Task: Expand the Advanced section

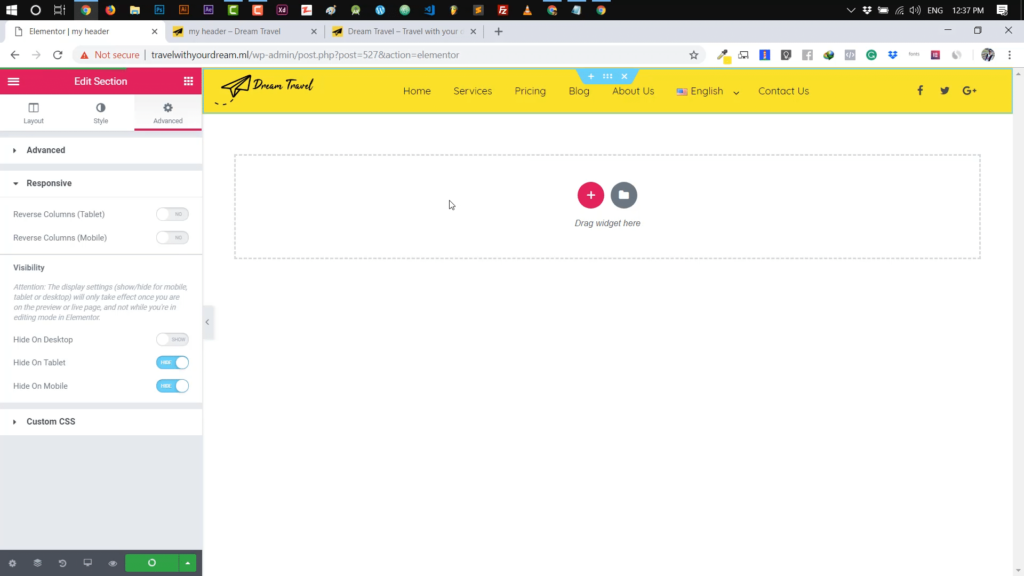Action: [101, 150]
